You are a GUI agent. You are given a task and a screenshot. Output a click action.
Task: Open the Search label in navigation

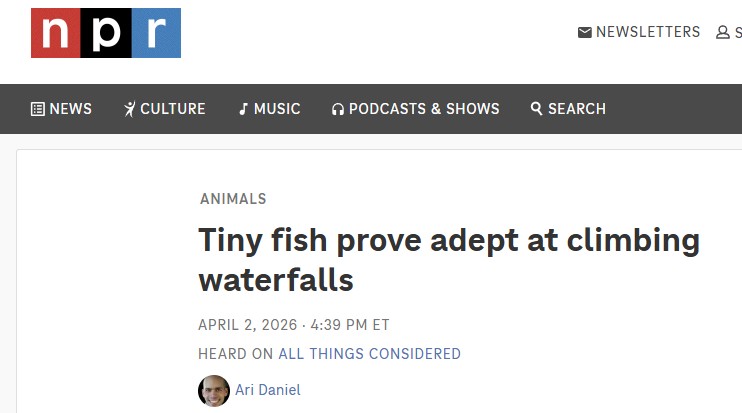[x=577, y=109]
